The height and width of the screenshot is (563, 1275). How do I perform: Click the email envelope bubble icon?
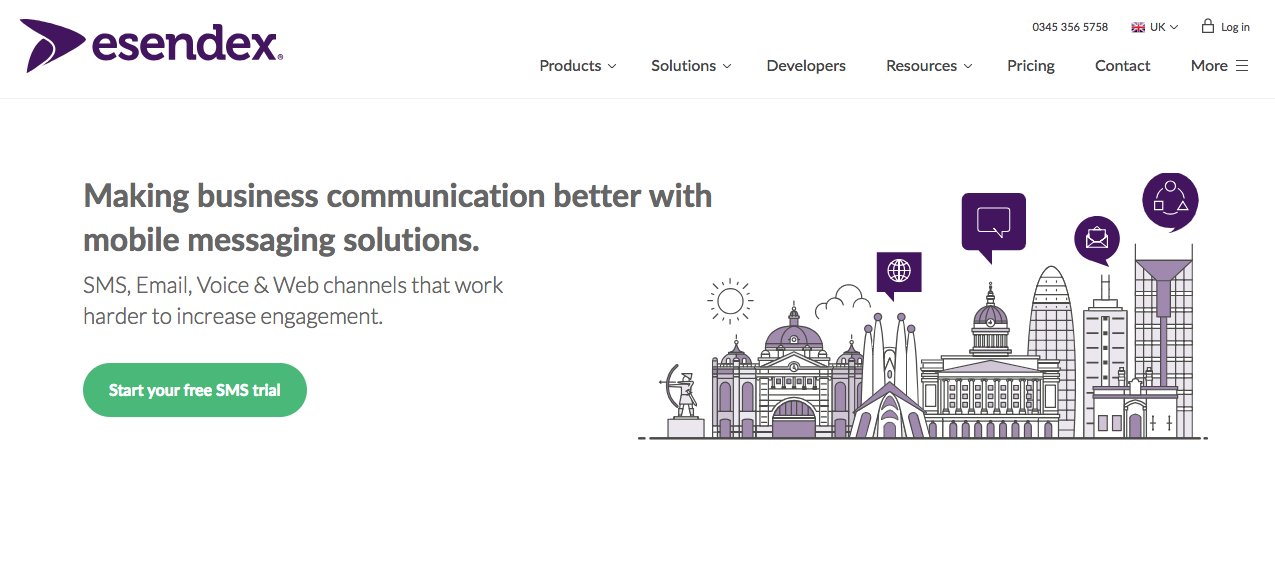pyautogui.click(x=1096, y=238)
